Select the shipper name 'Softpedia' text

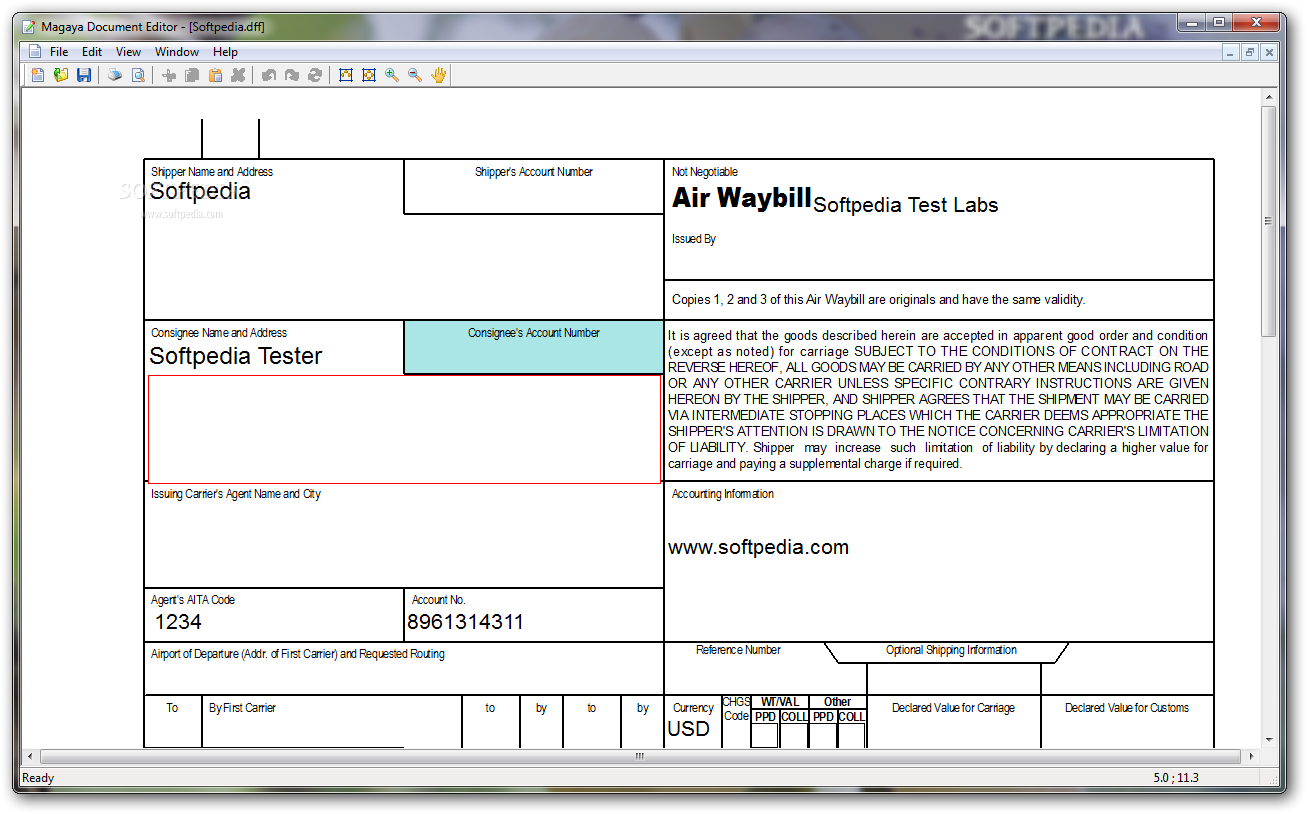(x=200, y=192)
